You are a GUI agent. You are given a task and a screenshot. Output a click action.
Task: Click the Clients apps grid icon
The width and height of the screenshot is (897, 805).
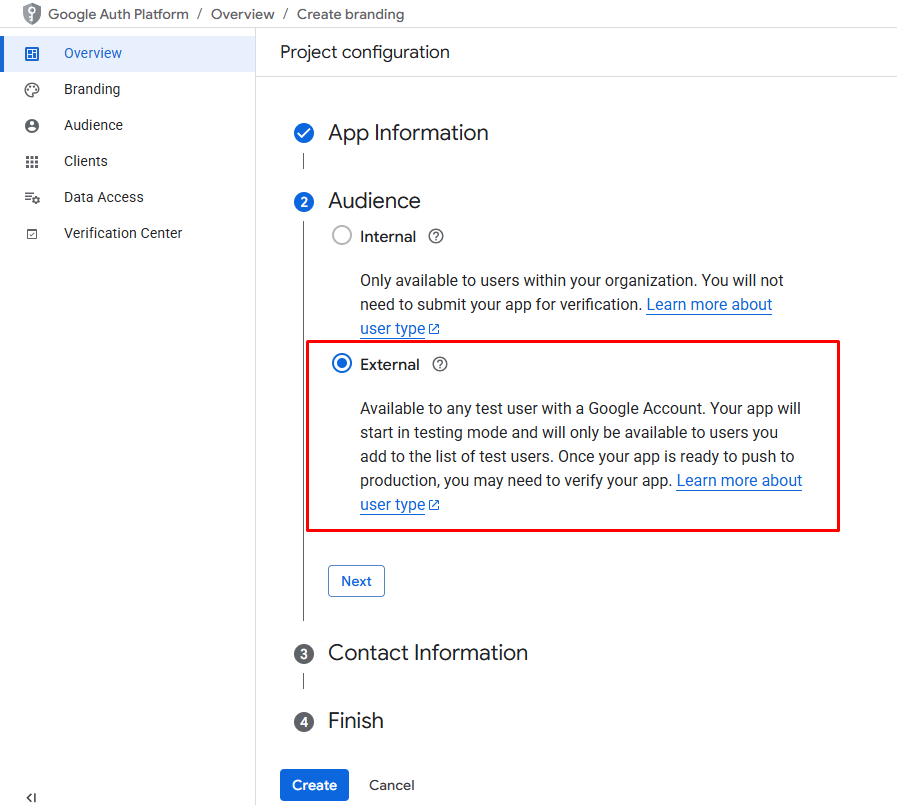coord(32,162)
